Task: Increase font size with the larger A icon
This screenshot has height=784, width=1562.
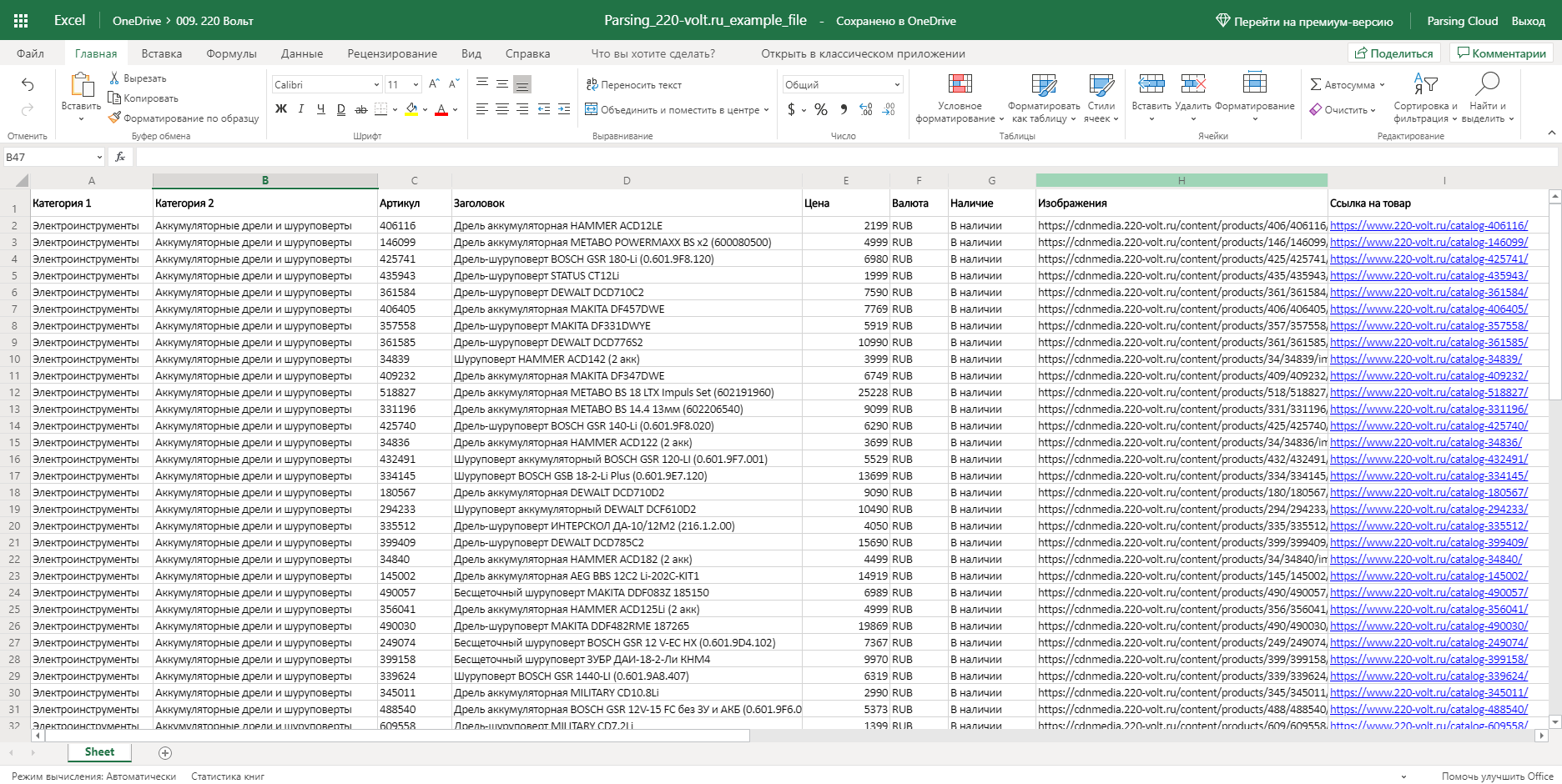Action: [x=434, y=84]
